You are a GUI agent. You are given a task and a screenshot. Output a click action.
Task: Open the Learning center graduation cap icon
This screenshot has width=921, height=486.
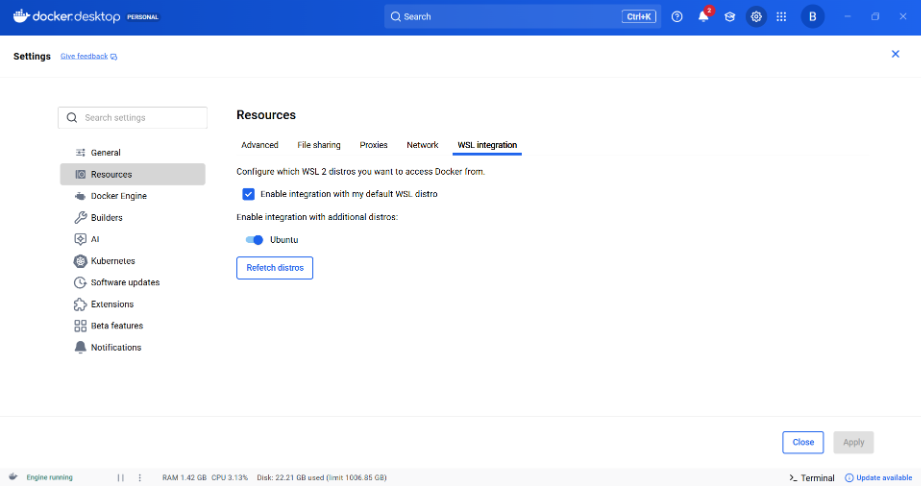coord(730,16)
